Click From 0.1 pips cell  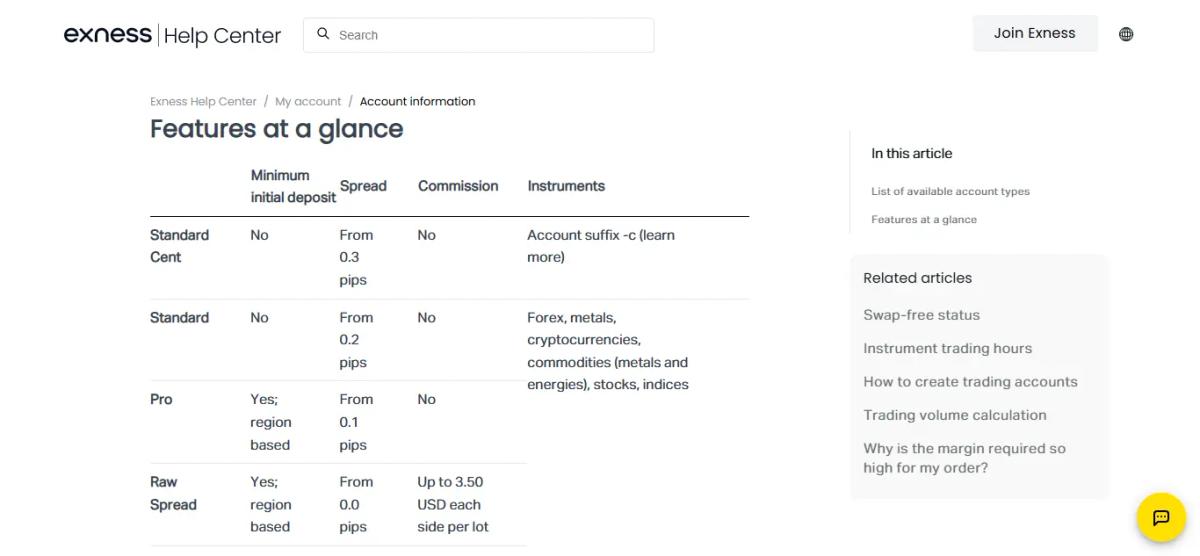click(x=356, y=422)
